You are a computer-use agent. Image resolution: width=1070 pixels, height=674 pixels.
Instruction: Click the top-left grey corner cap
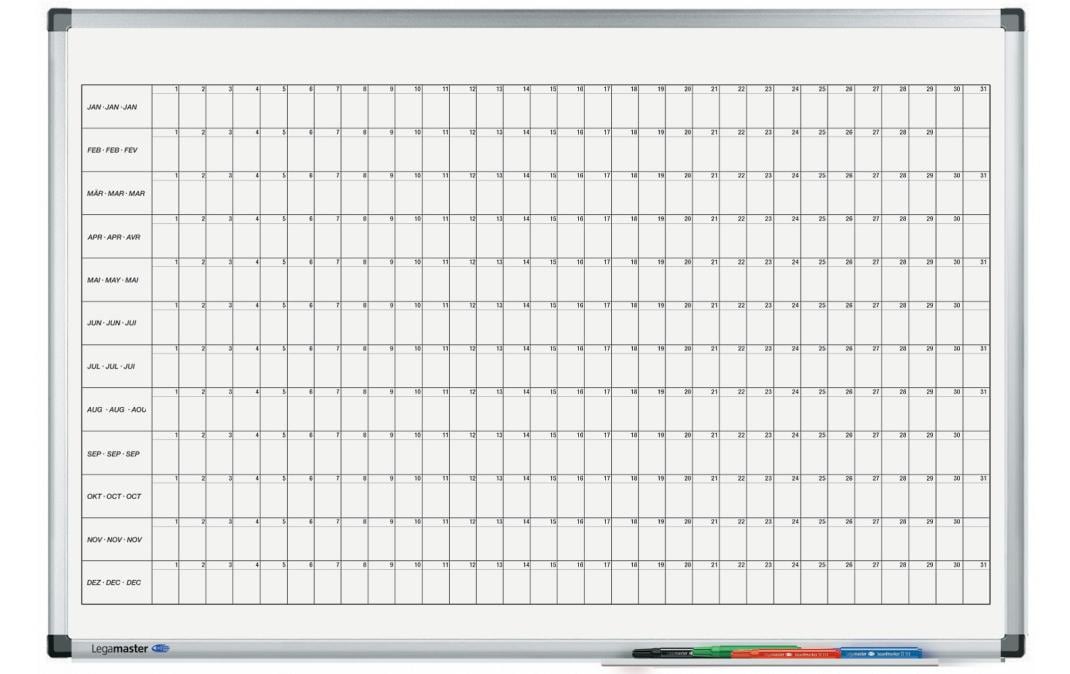point(59,19)
